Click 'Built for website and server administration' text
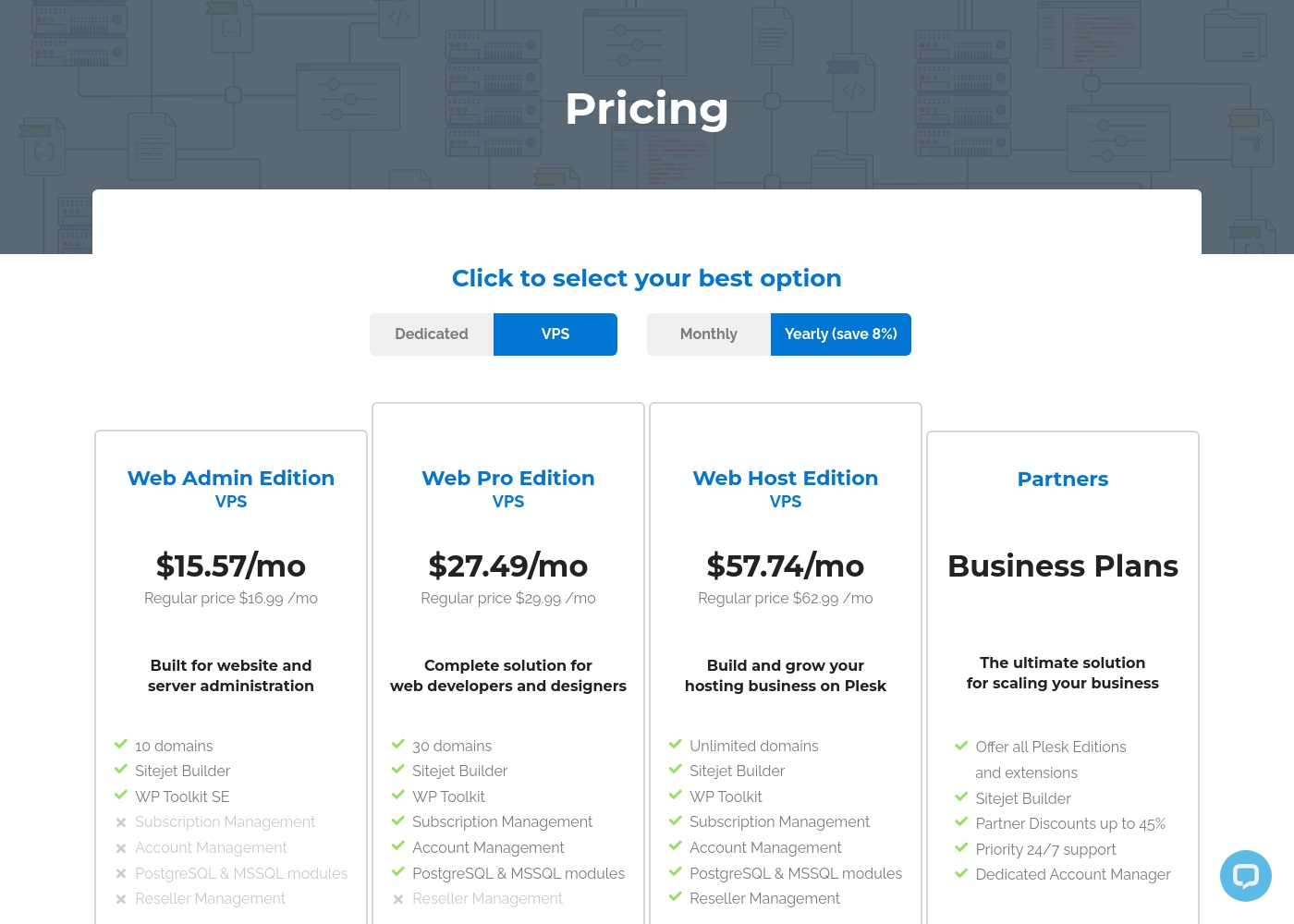Screen dimensions: 1294x924 (231, 675)
